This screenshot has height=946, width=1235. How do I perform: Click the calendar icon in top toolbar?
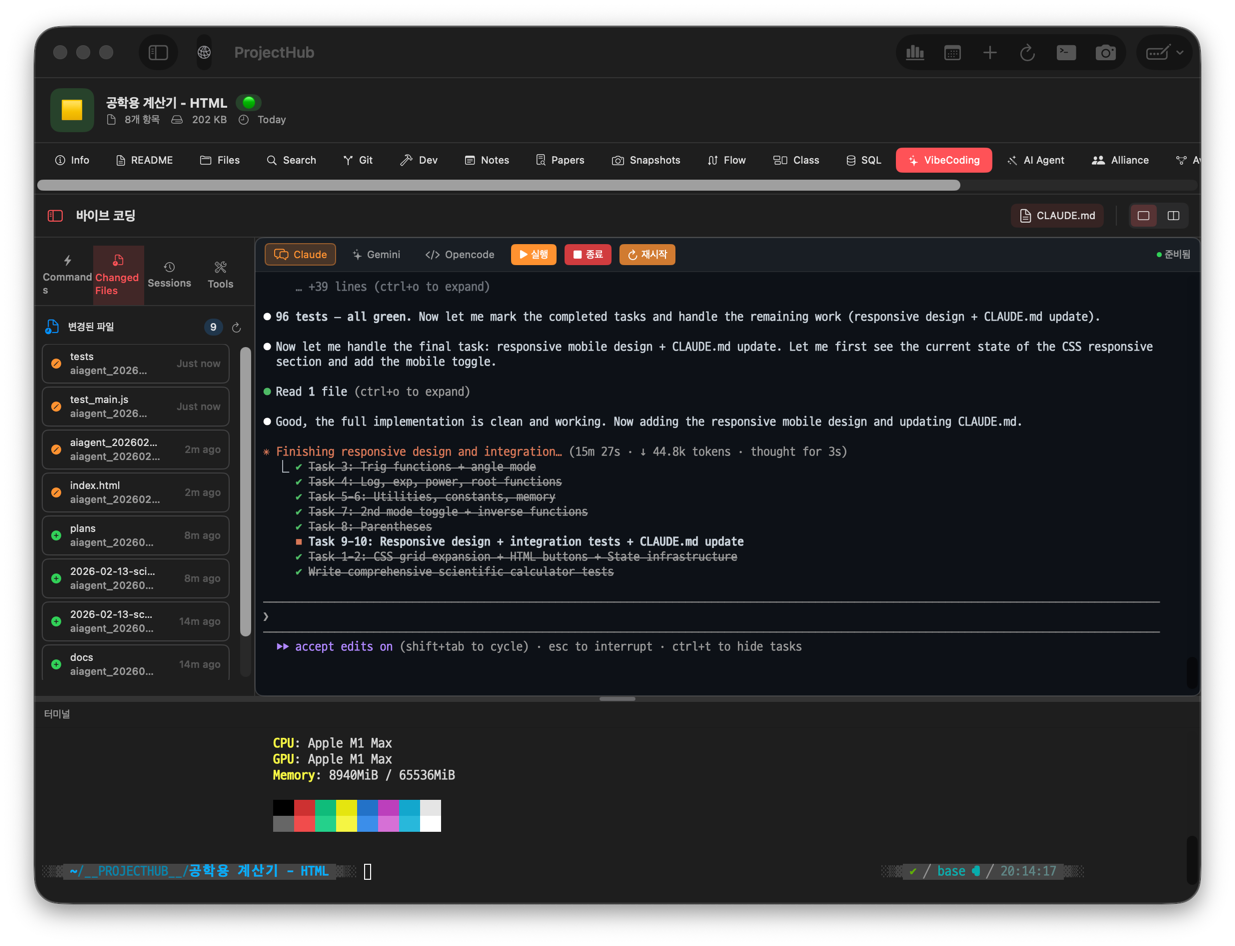coord(952,53)
